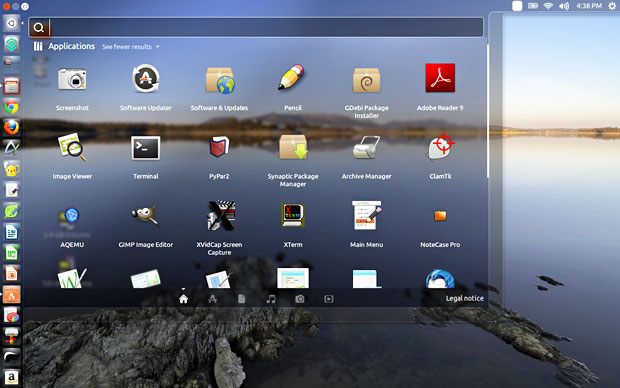Image resolution: width=620 pixels, height=388 pixels.
Task: Open XVidCap Screen Capture
Action: coord(221,216)
